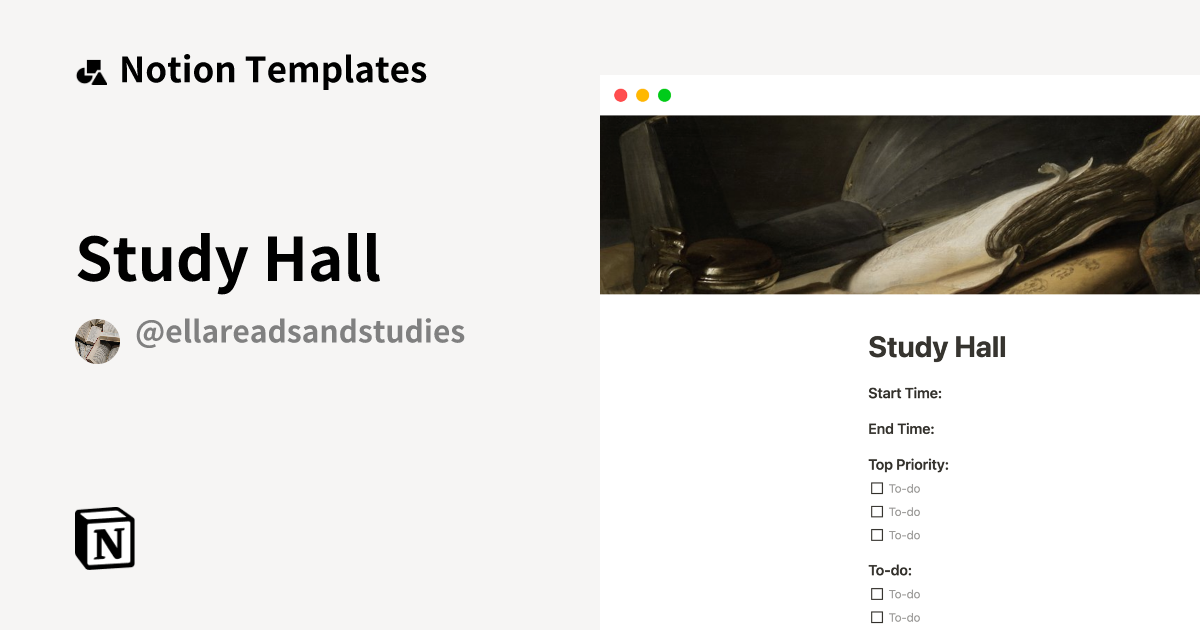Viewport: 1200px width, 630px height.
Task: Click the Top Priority heading
Action: pos(908,464)
